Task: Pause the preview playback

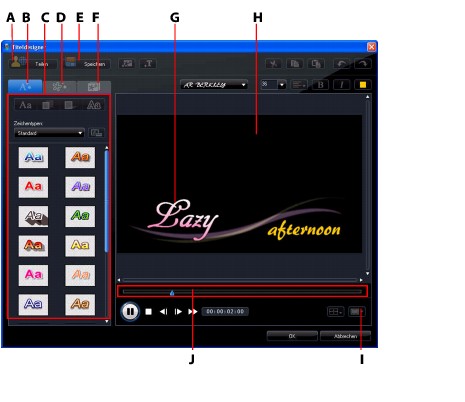Action: coord(130,312)
